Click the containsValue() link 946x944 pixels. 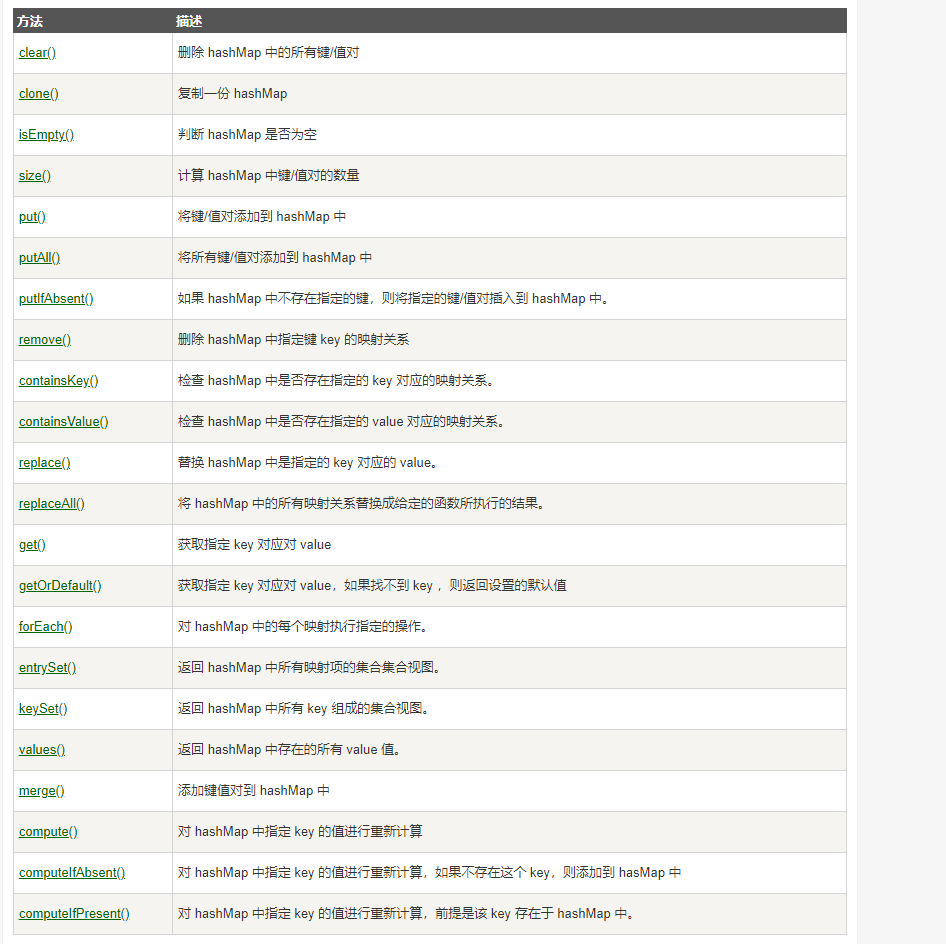pos(64,422)
